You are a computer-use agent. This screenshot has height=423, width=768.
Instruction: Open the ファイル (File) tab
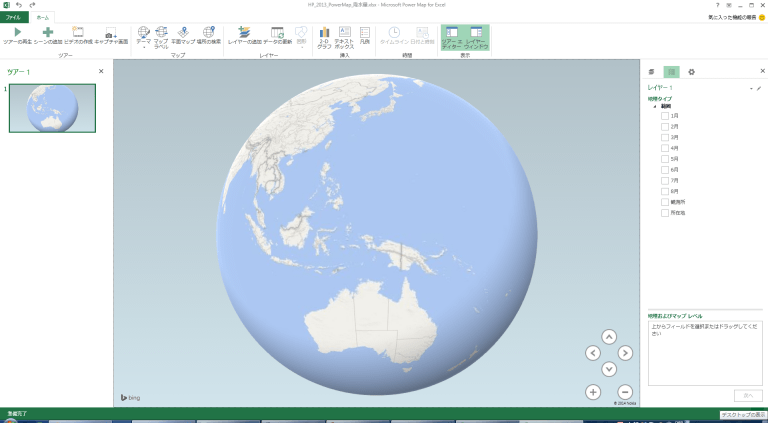click(14, 17)
